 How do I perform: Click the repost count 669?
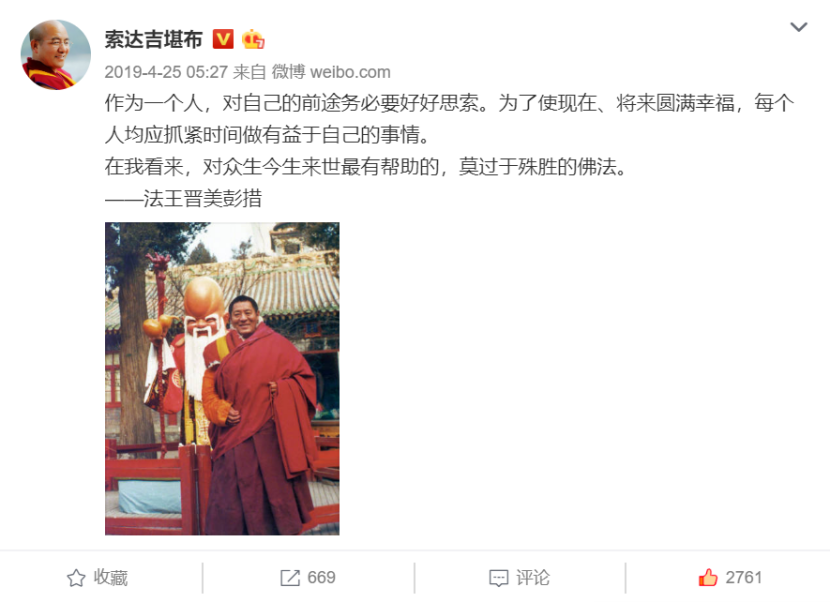point(321,578)
